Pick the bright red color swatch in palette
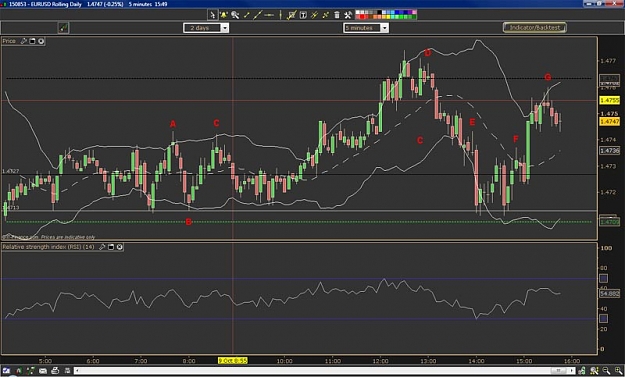Screen dimensions: 625x377 click(362, 17)
